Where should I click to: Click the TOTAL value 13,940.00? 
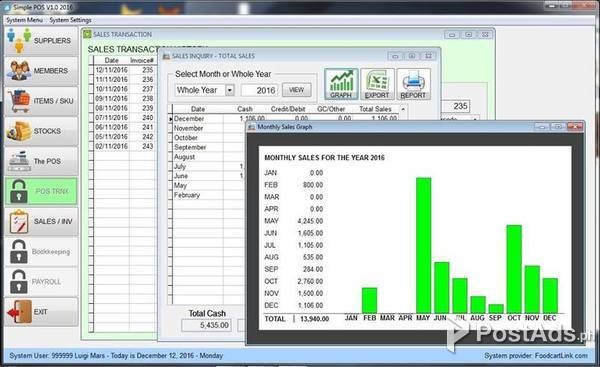point(315,319)
